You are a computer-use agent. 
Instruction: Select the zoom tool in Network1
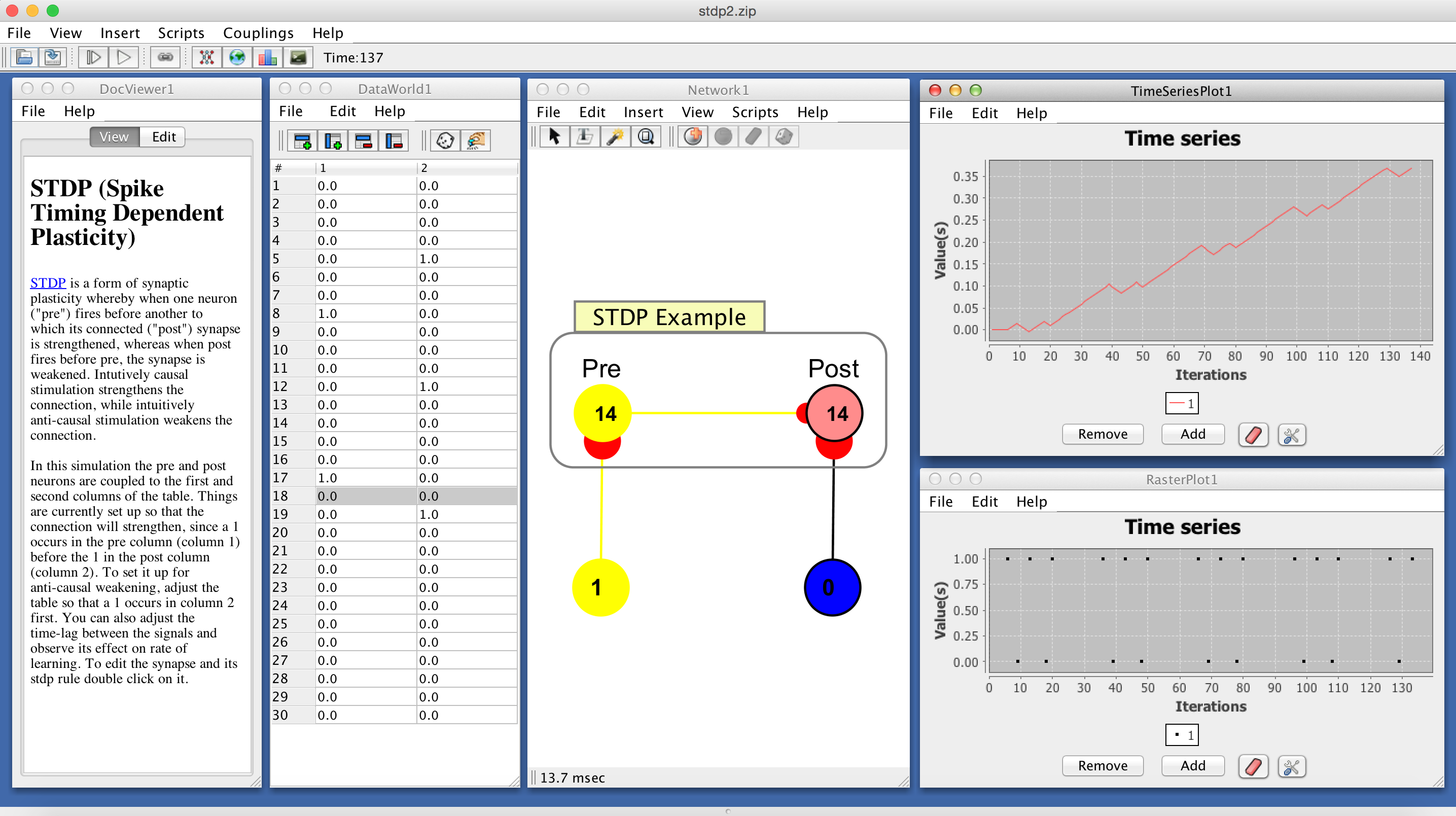(646, 137)
